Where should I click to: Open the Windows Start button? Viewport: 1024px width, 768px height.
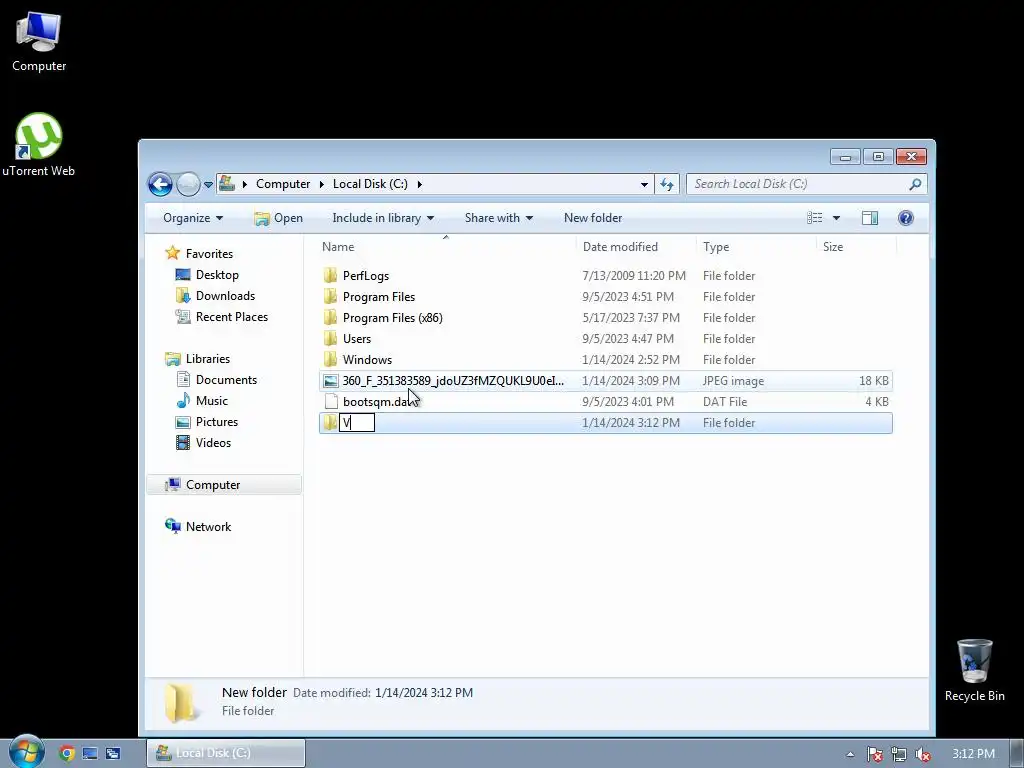click(26, 751)
